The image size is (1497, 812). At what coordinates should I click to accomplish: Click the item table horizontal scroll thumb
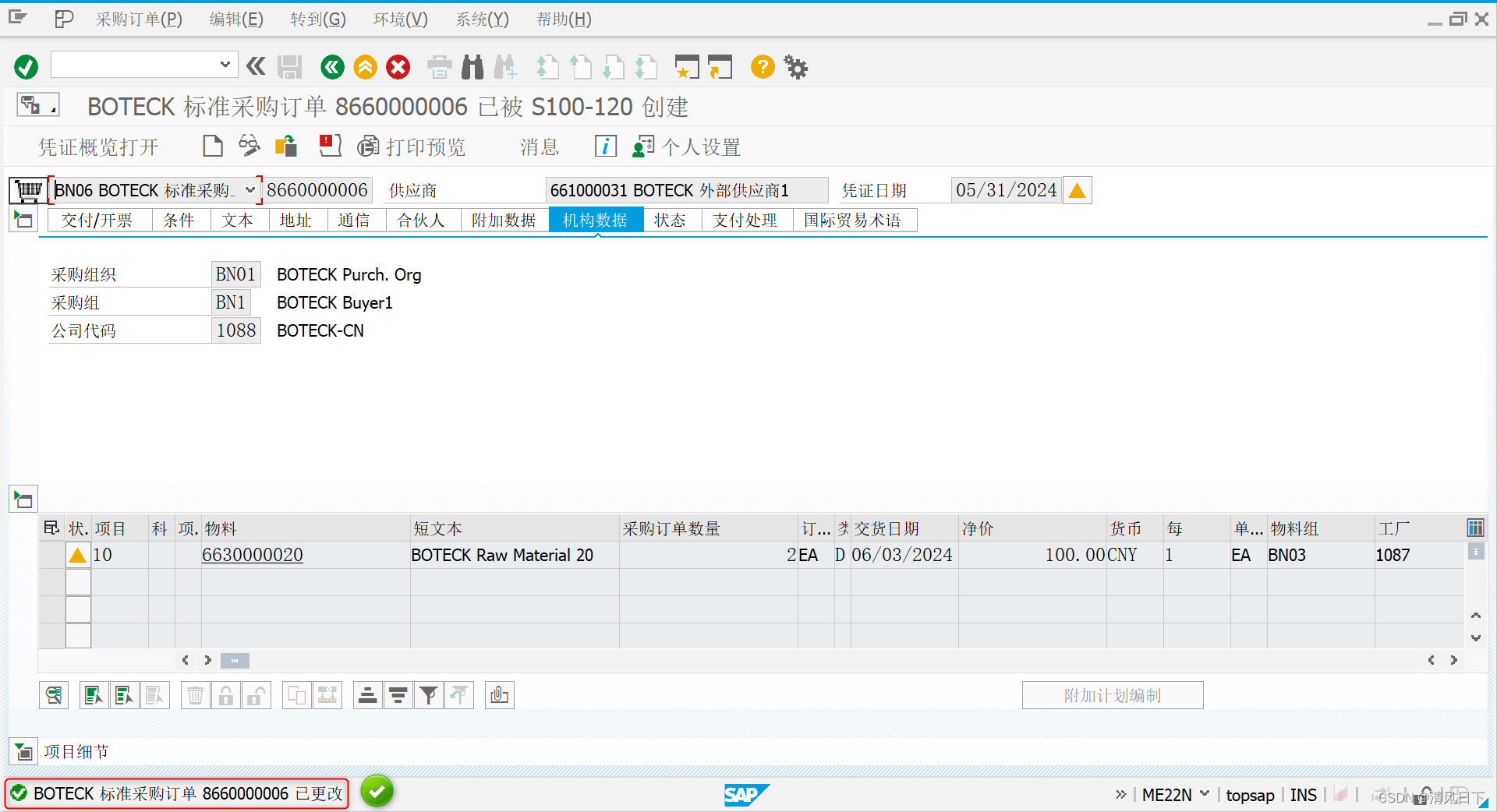point(235,660)
